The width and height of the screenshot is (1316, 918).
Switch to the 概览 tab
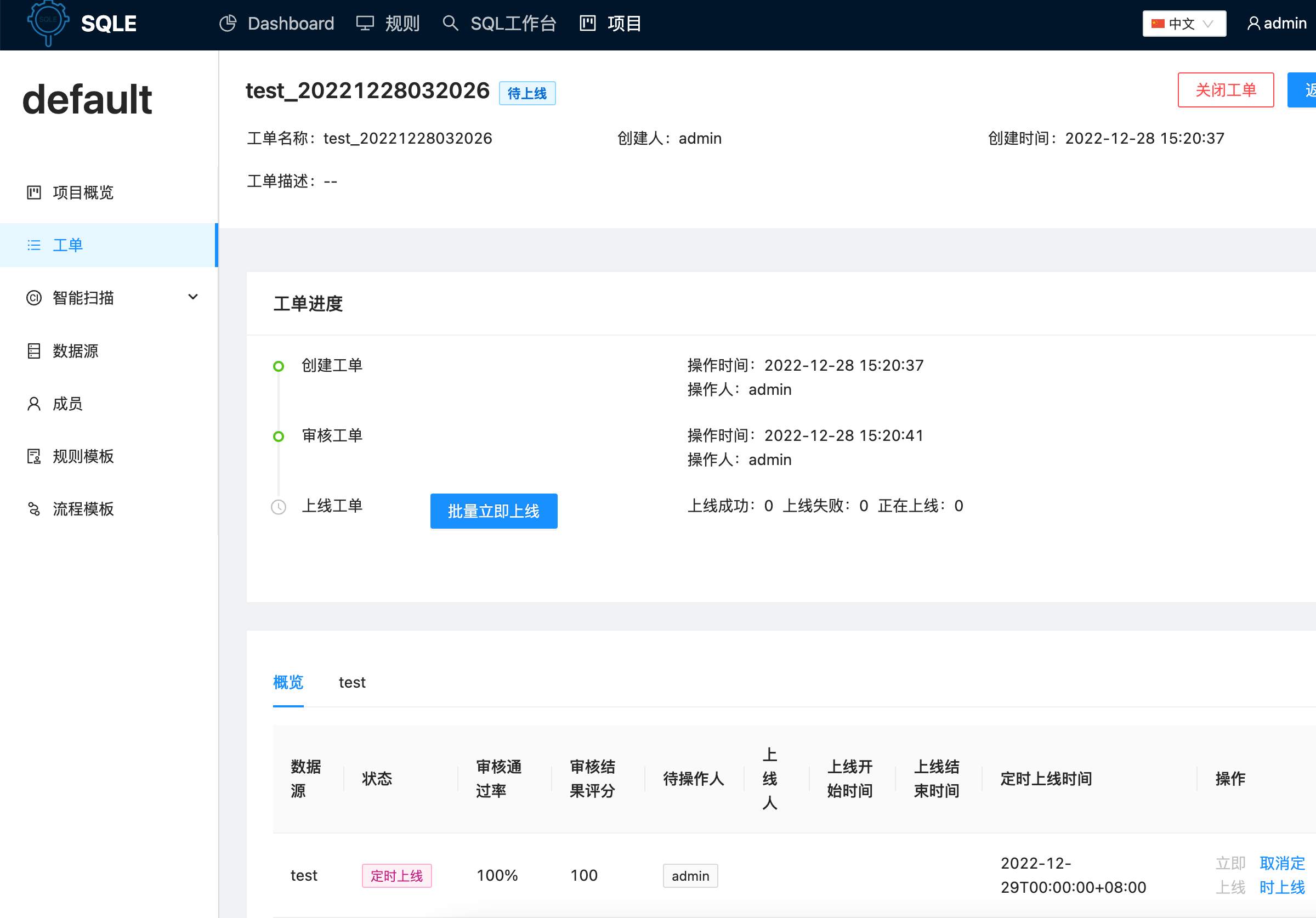[288, 682]
